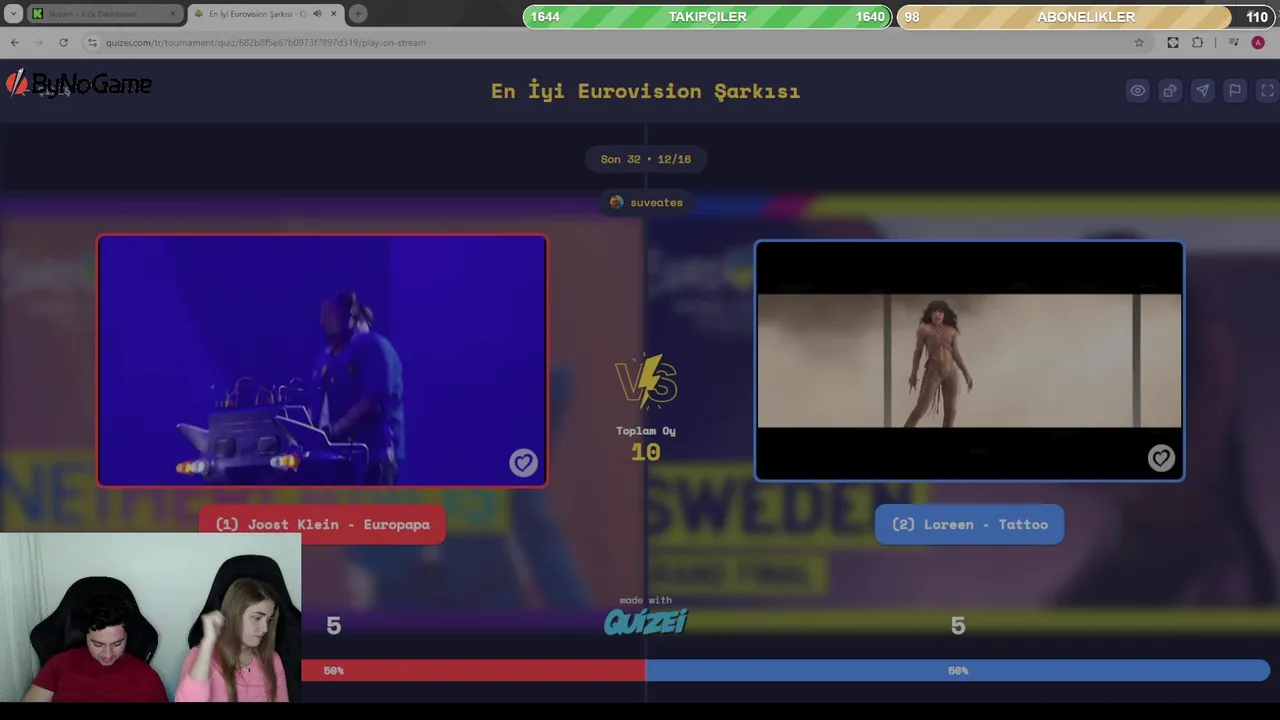Click the black square extension icon
The image size is (1280, 720).
(x=1173, y=42)
